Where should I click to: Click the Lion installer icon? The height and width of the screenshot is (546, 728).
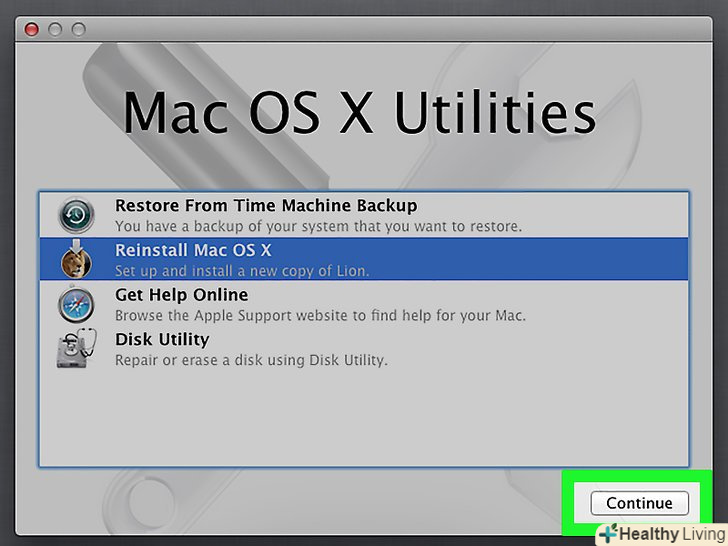(x=77, y=259)
